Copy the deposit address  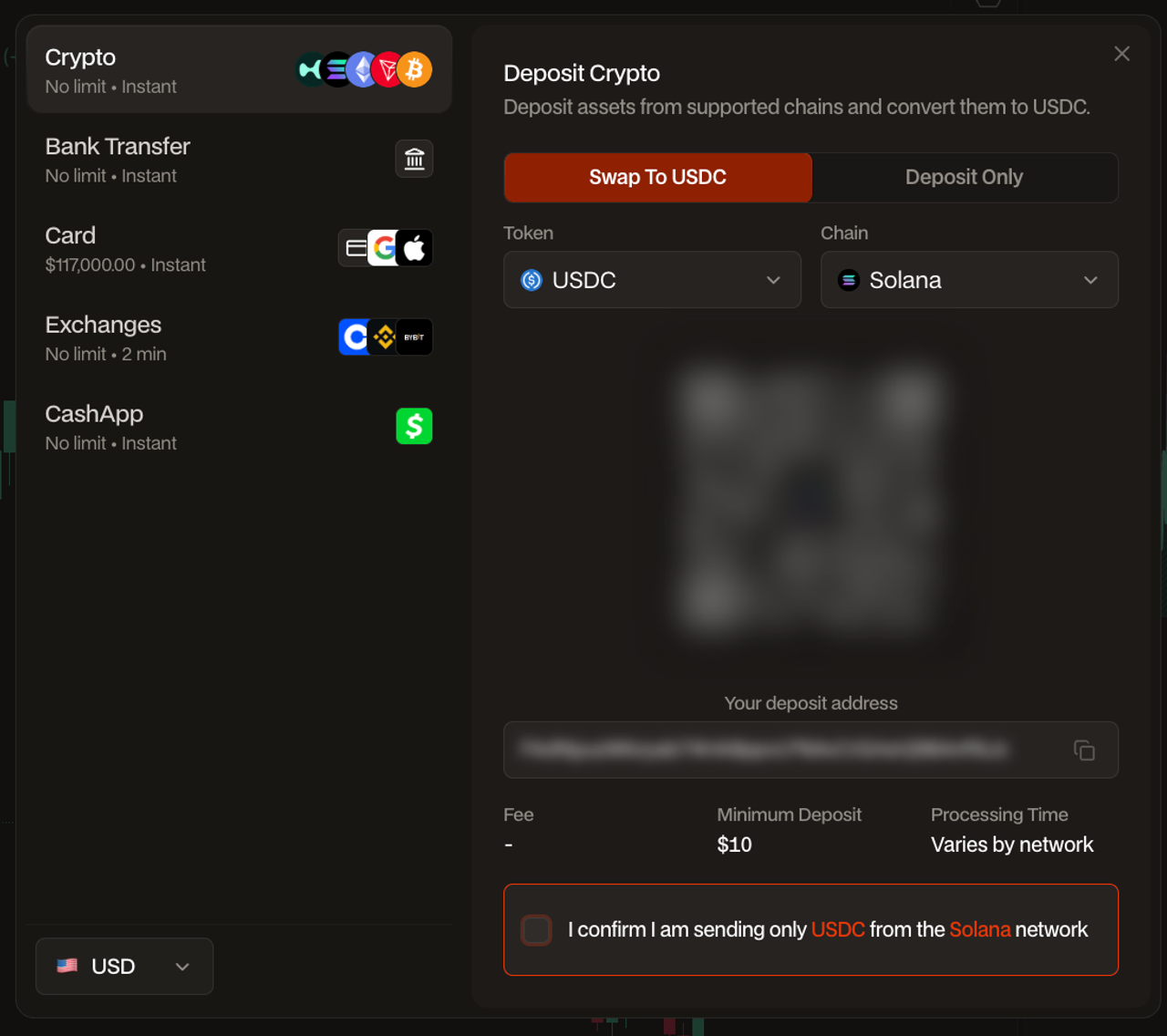1084,750
